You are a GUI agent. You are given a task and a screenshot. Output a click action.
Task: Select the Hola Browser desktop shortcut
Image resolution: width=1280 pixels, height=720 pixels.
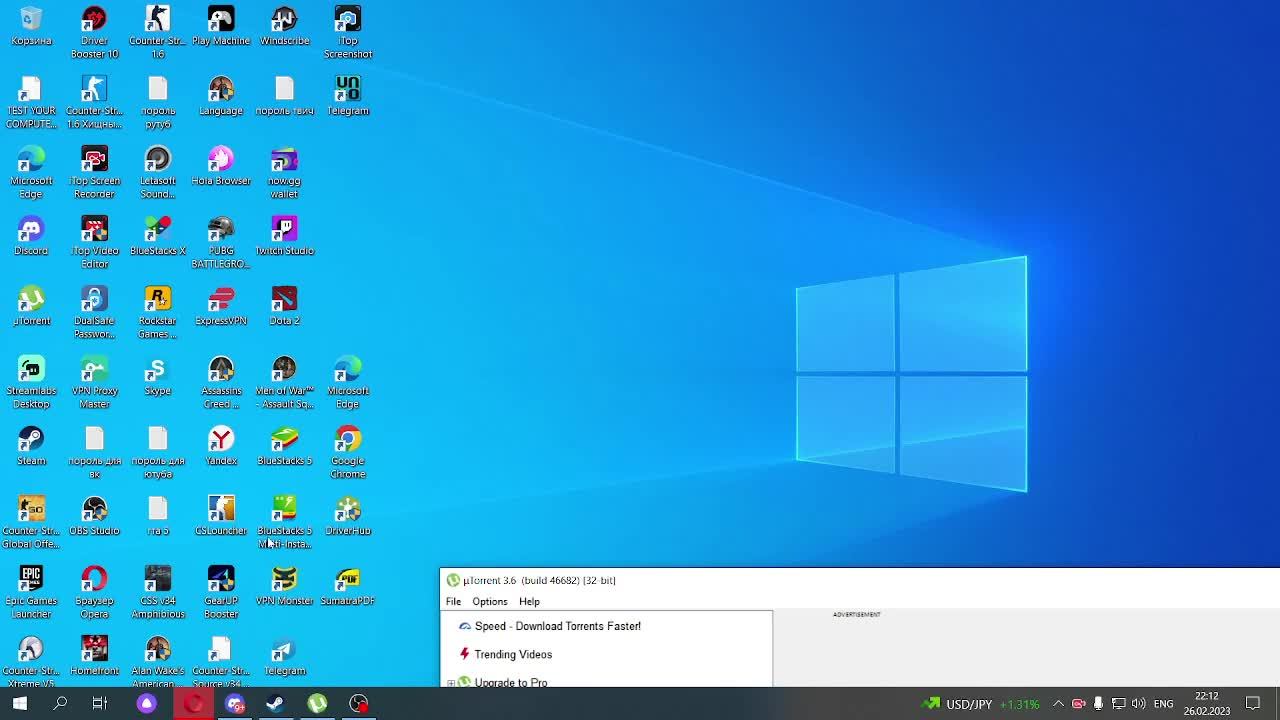(221, 167)
